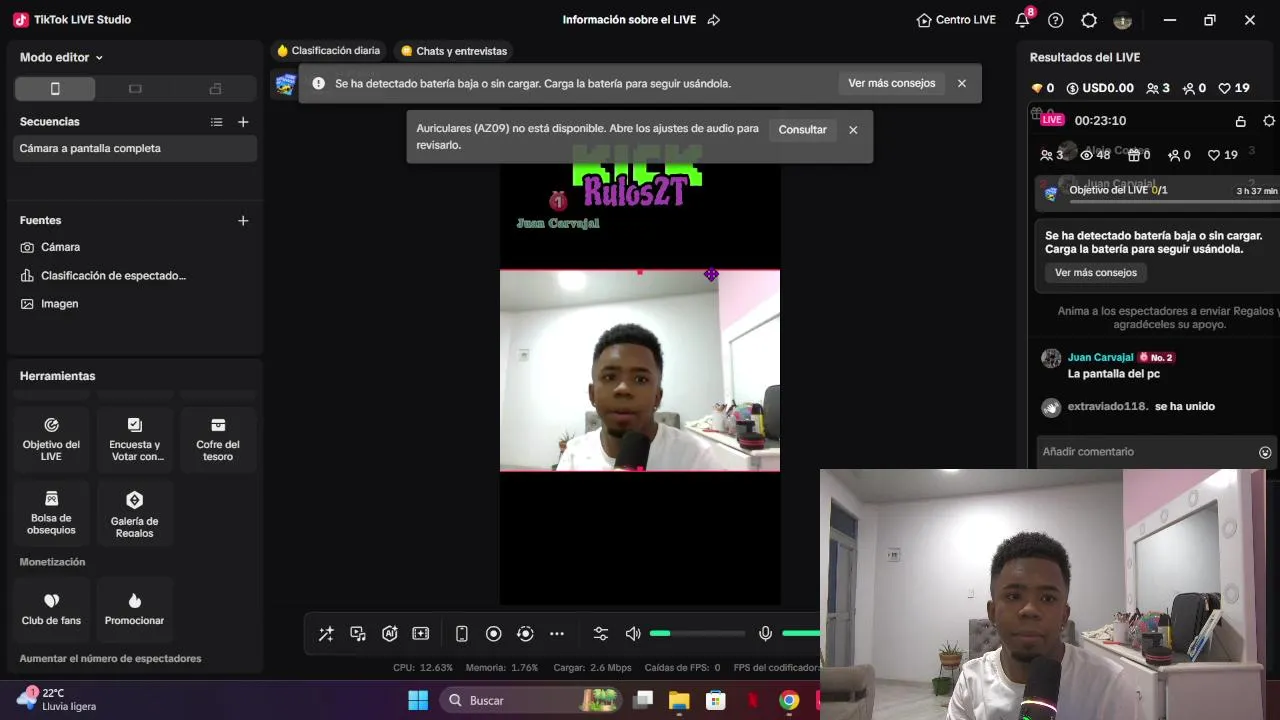Open Galería de Regalos tool
This screenshot has height=720, width=1280.
(135, 513)
